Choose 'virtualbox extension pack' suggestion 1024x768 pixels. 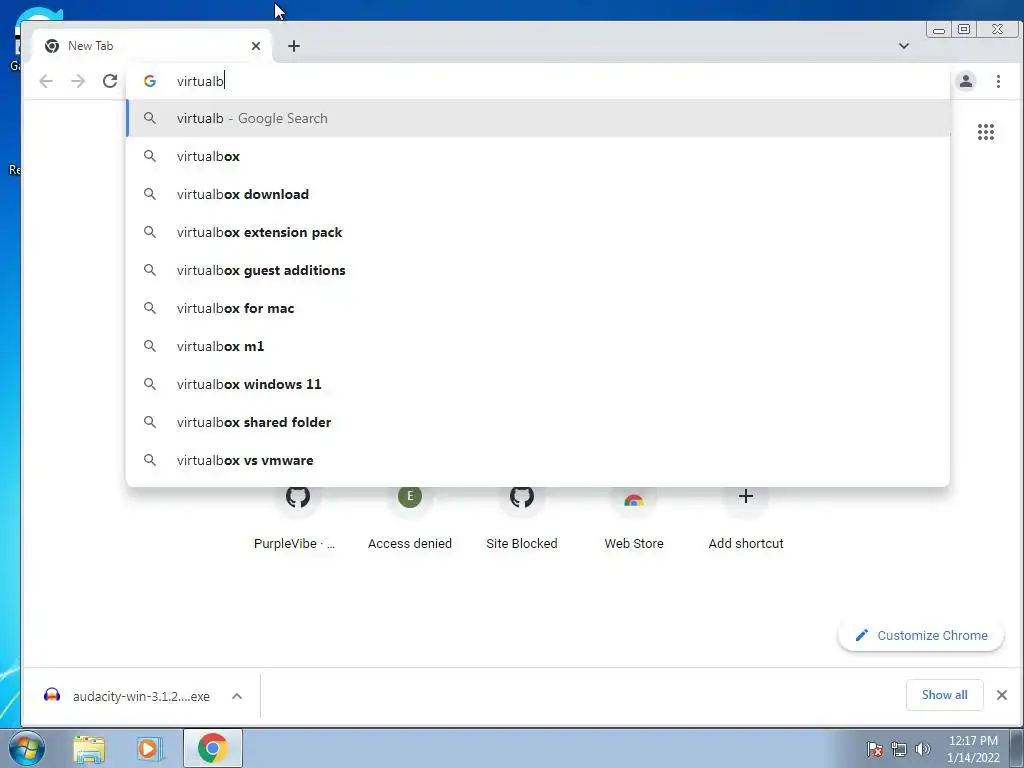(x=538, y=232)
